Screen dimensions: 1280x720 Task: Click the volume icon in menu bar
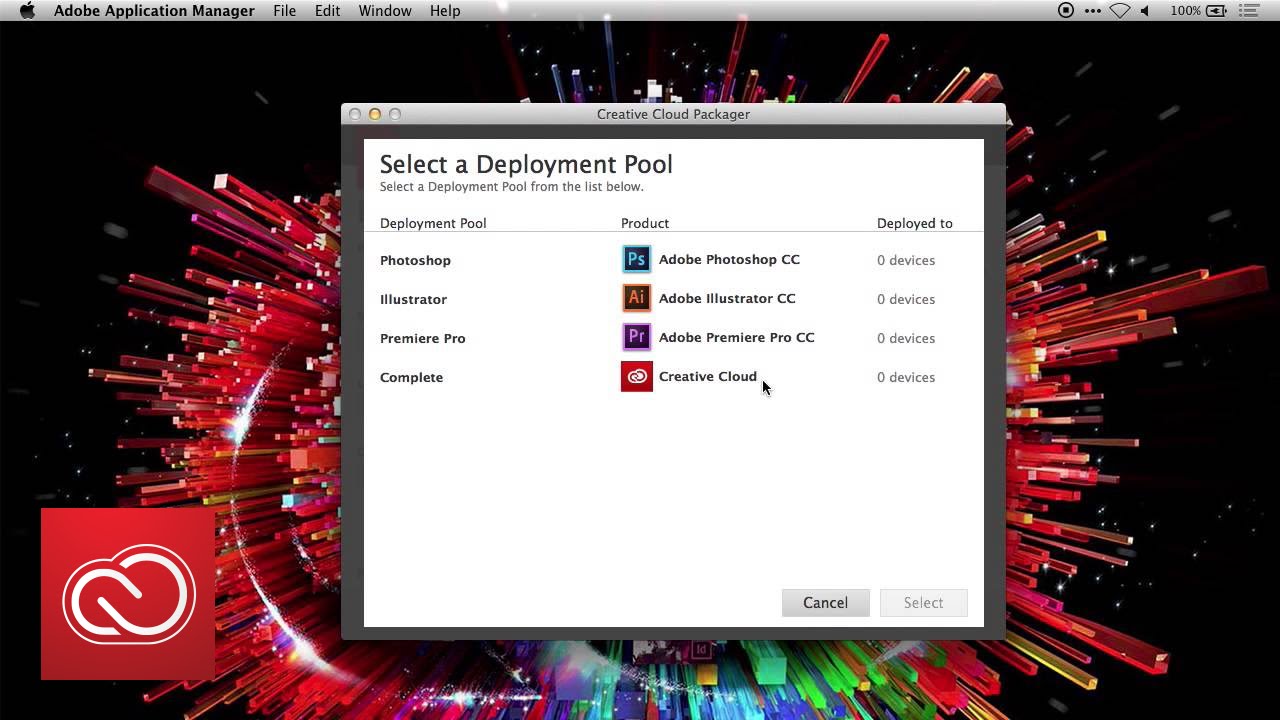point(1146,11)
